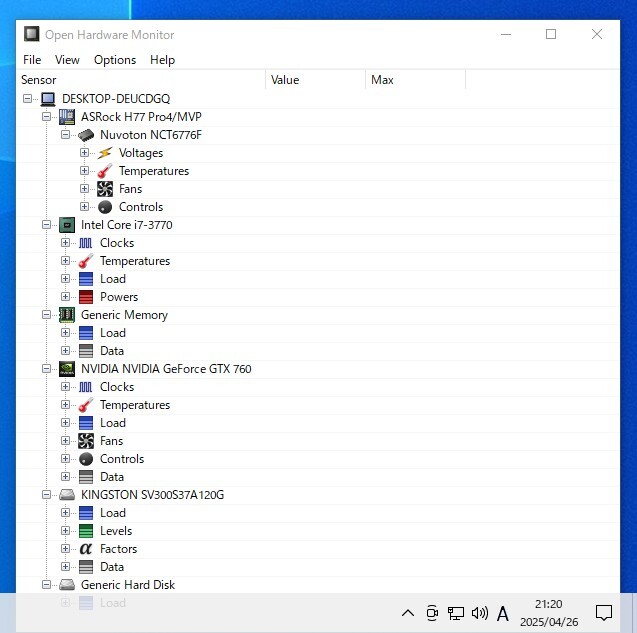The image size is (637, 633).
Task: Click the gray Data icon under Generic Memory
Action: pos(86,351)
